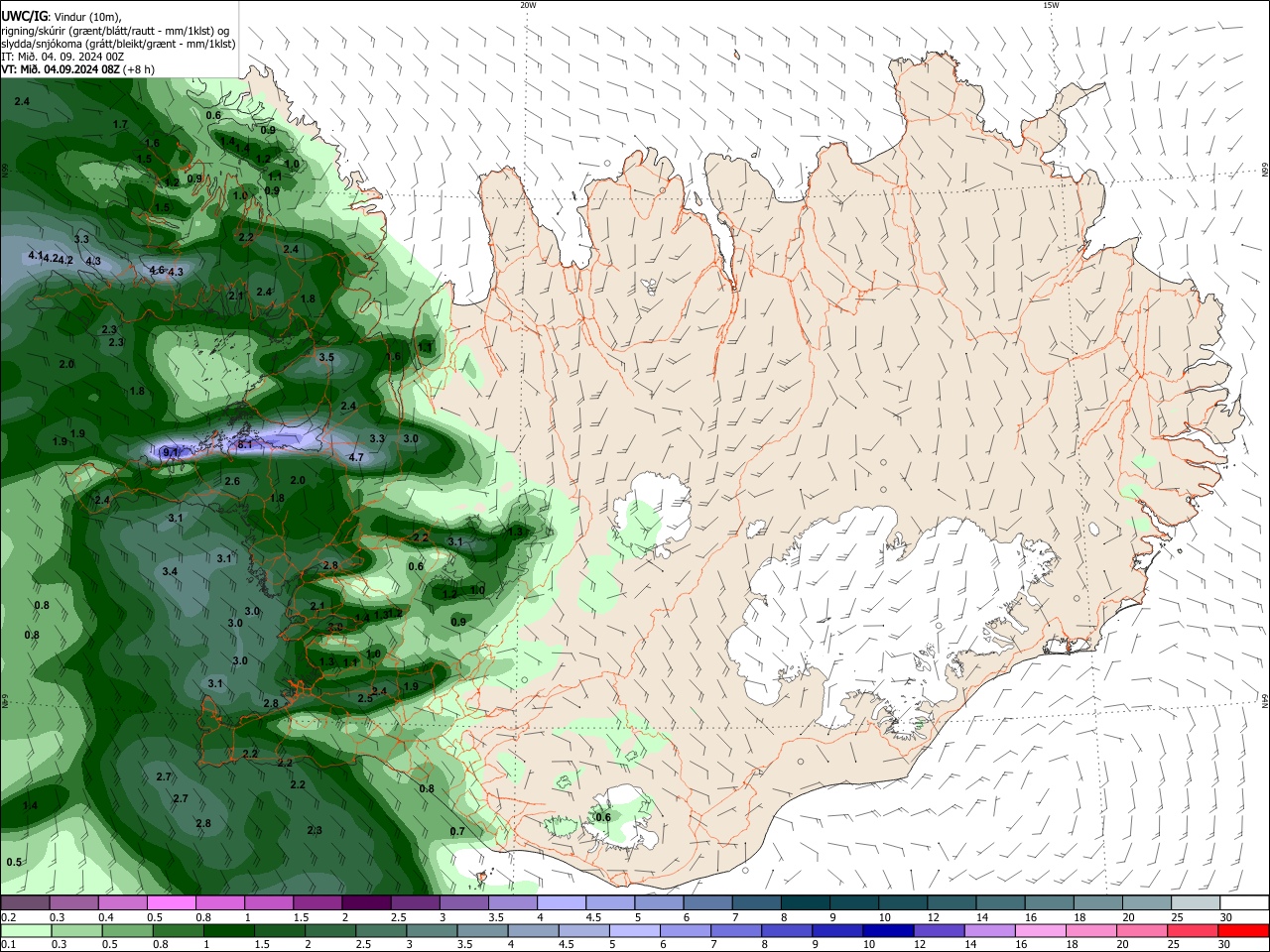1270x952 pixels.
Task: Click the dark mauve 0.2 swatch in upper legend row
Action: click(25, 903)
